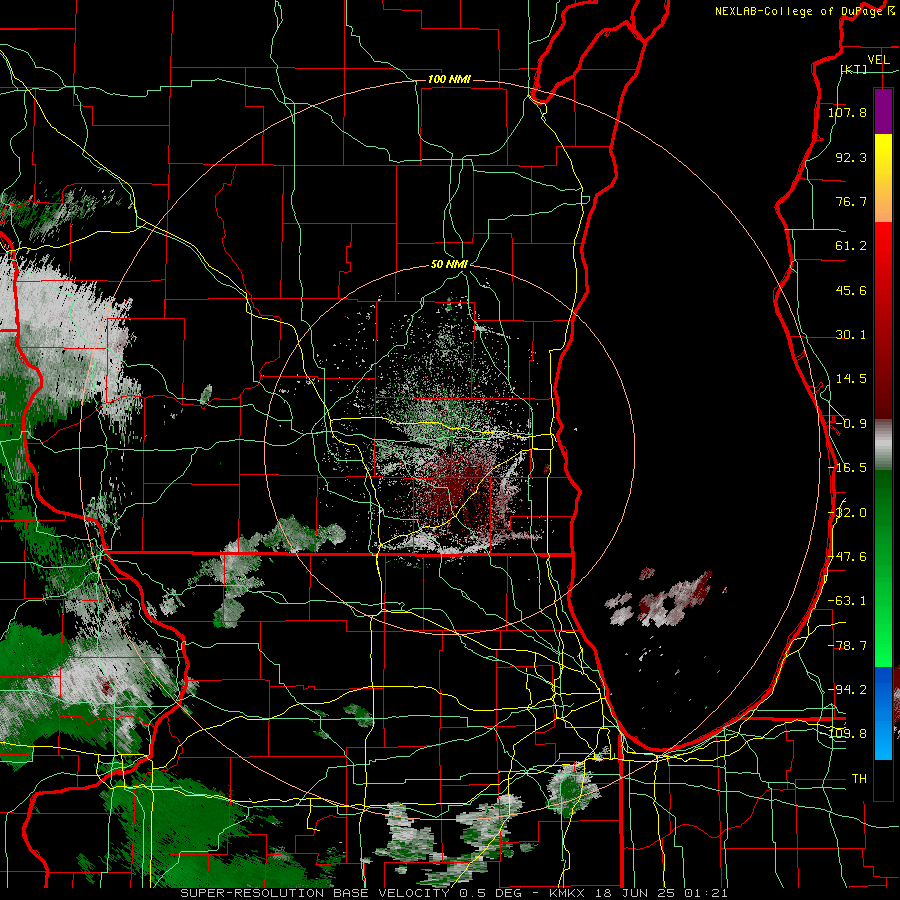Image resolution: width=900 pixels, height=900 pixels.
Task: Click the -0.9 value on the velocity scale
Action: tap(851, 424)
